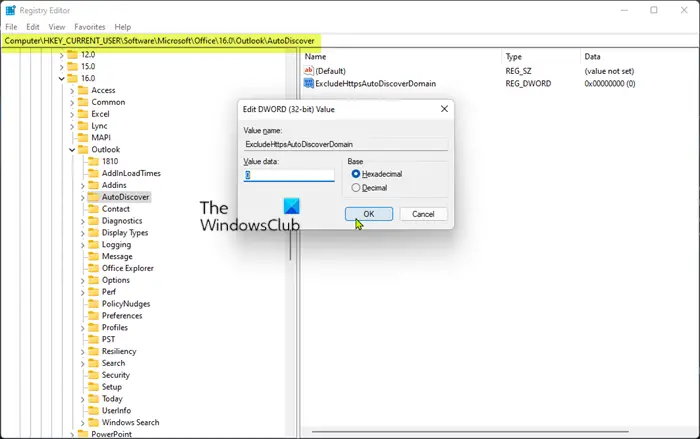Cancel the Edit DWORD dialog
700x439 pixels.
(423, 214)
